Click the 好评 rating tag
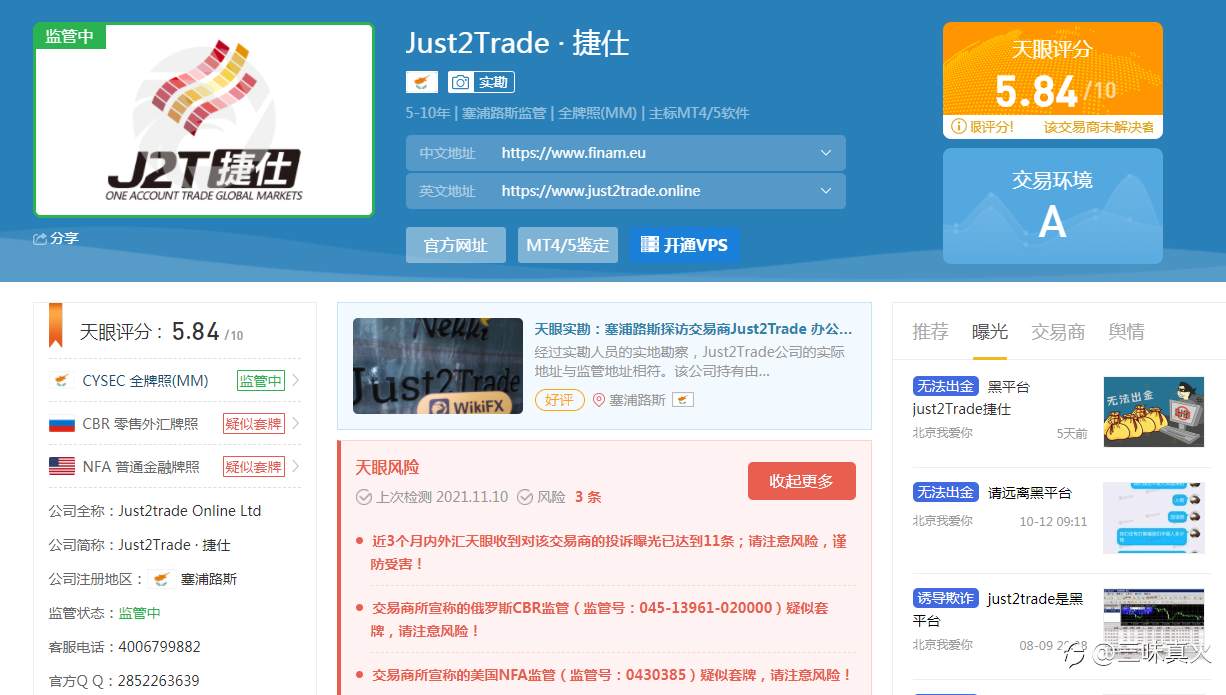The width and height of the screenshot is (1226, 695). [560, 400]
